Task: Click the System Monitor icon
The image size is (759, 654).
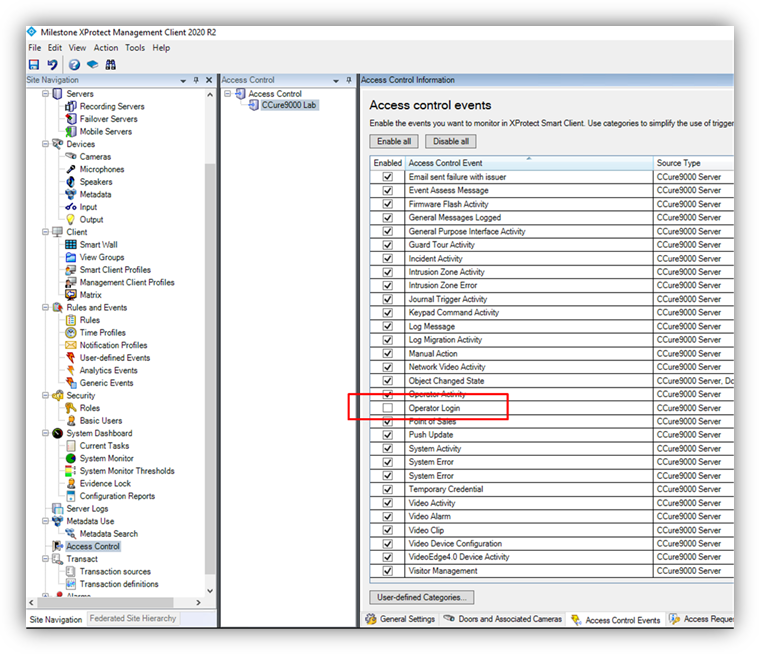Action: pyautogui.click(x=71, y=458)
